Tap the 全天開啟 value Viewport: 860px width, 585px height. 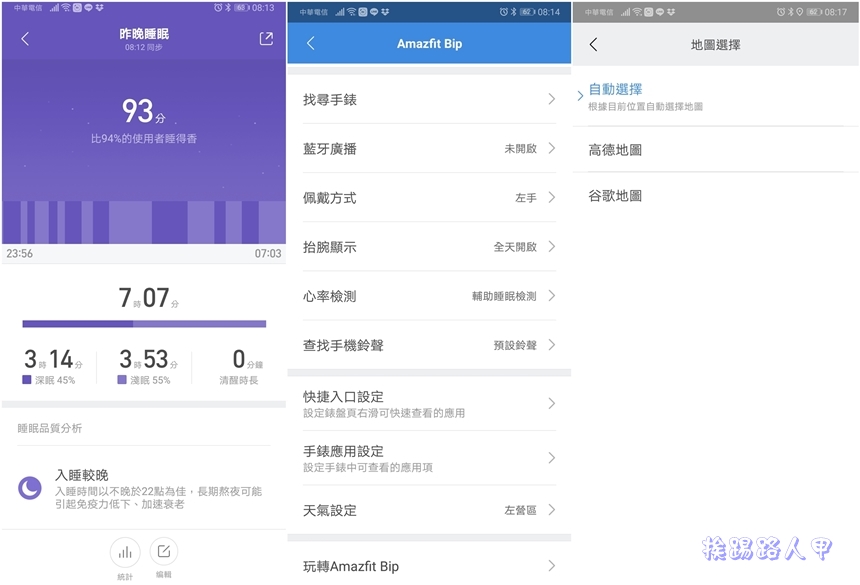[x=515, y=247]
